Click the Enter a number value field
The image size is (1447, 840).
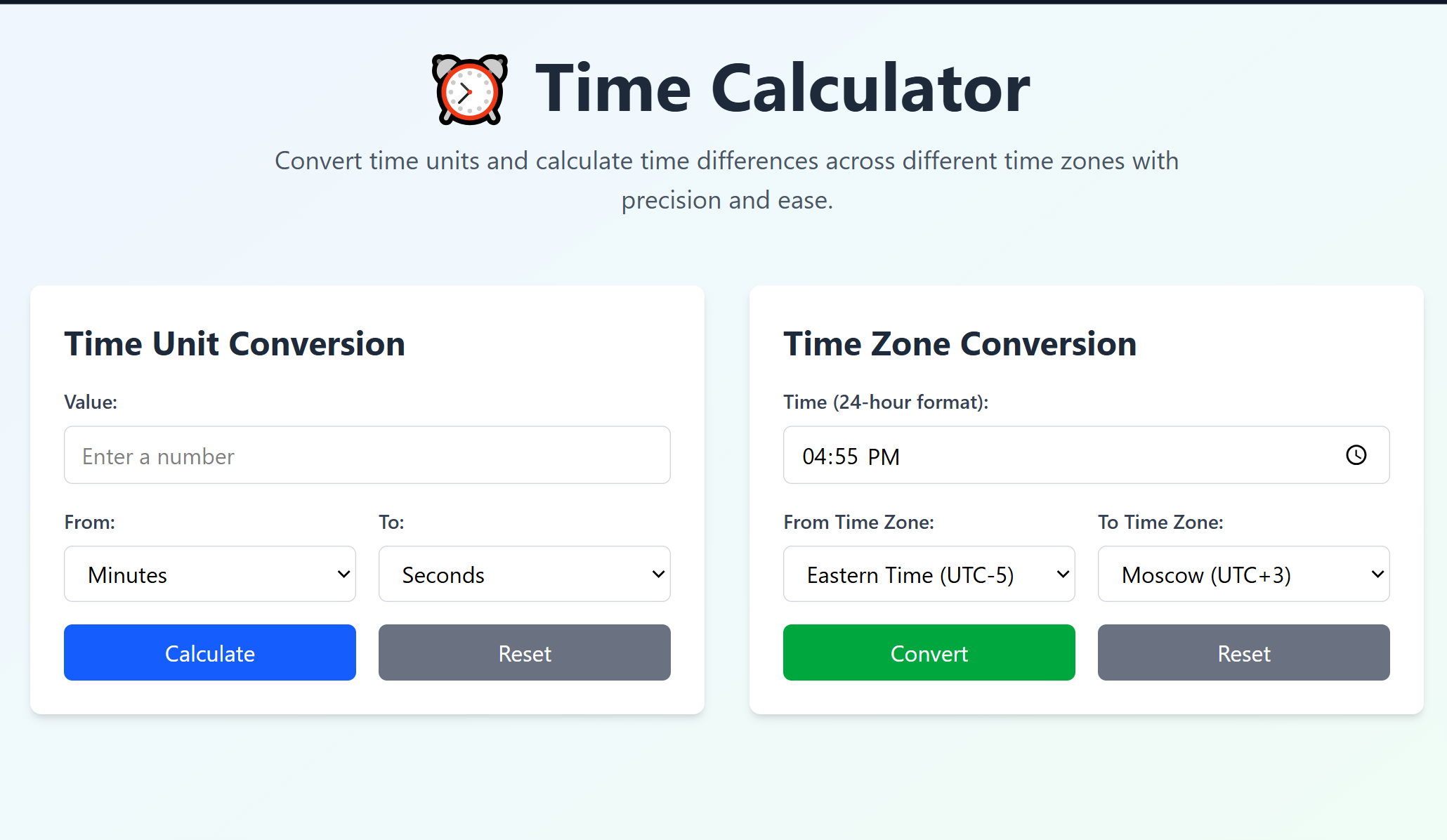pos(367,455)
